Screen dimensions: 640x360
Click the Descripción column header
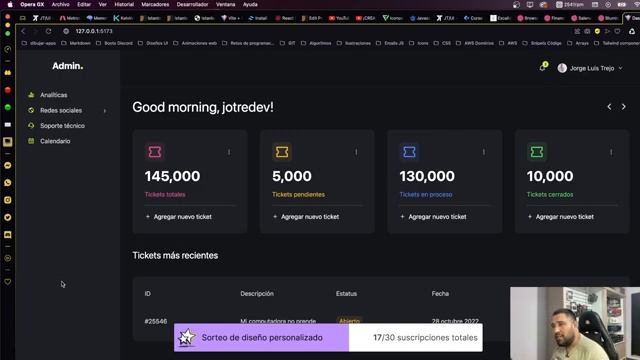(257, 293)
